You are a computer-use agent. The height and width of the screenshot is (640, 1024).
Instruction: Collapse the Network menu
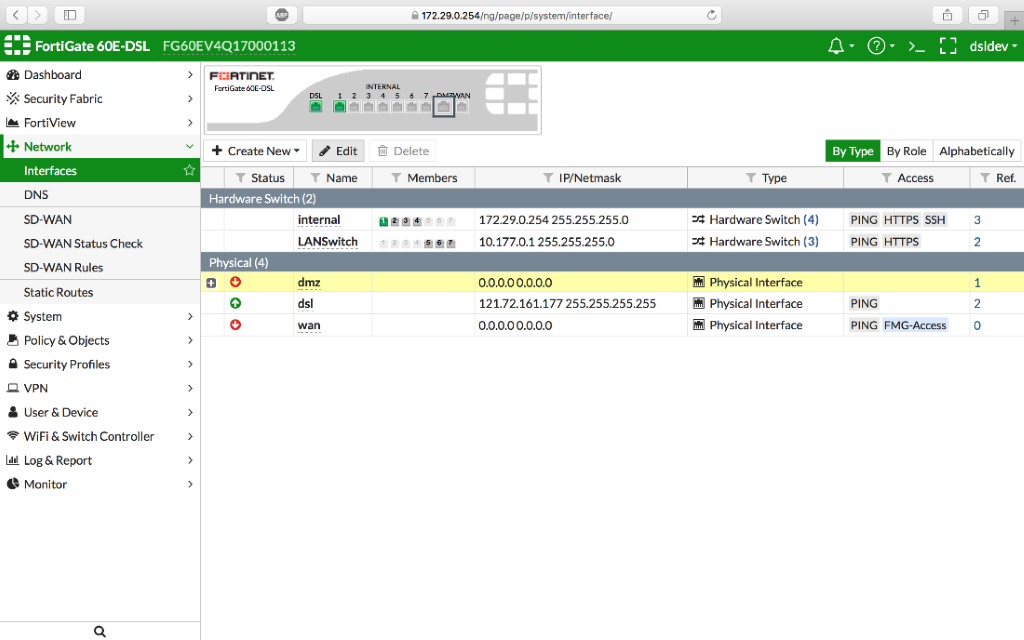click(x=99, y=146)
